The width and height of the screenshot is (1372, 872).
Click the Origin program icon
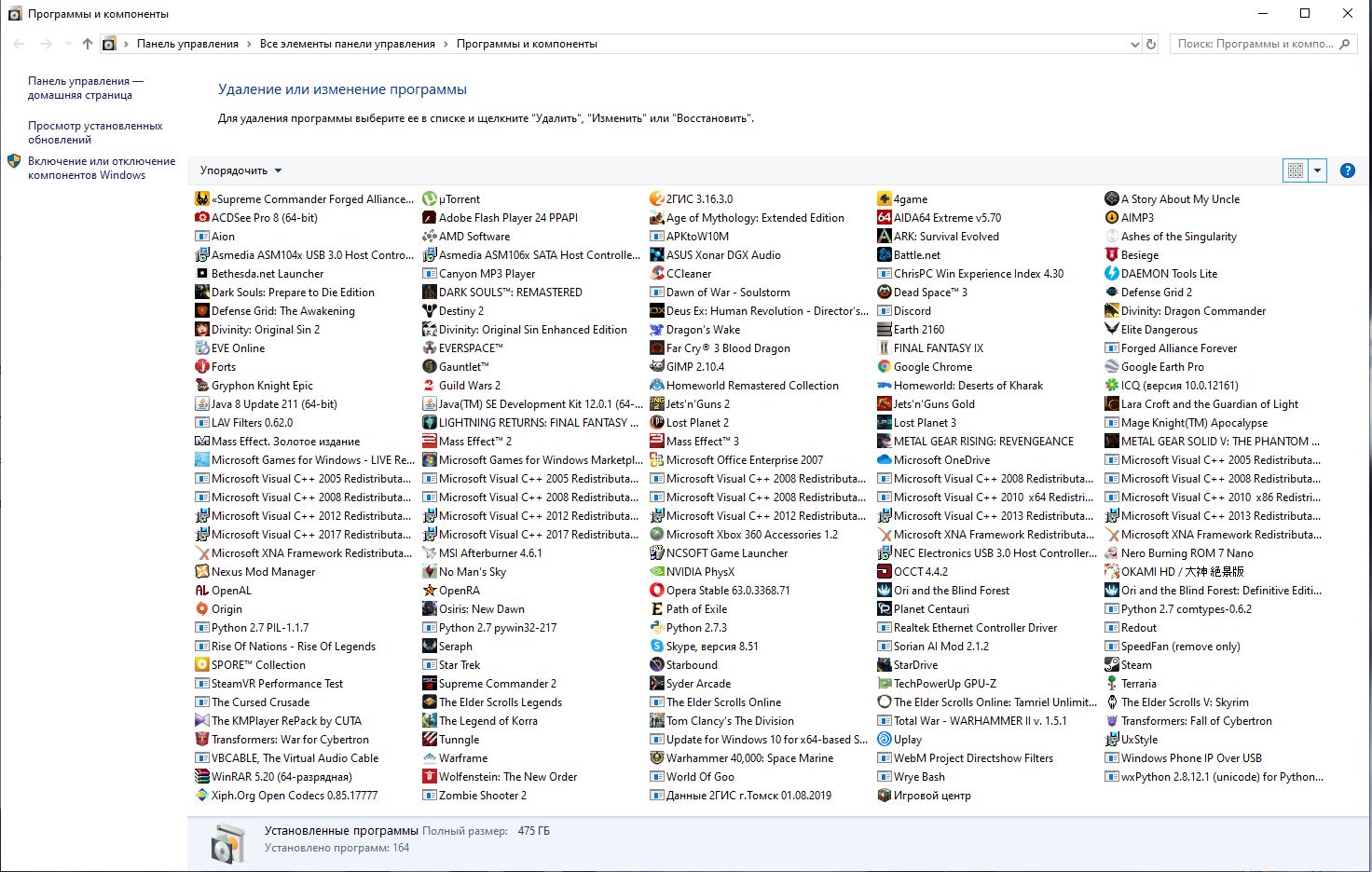coord(202,608)
